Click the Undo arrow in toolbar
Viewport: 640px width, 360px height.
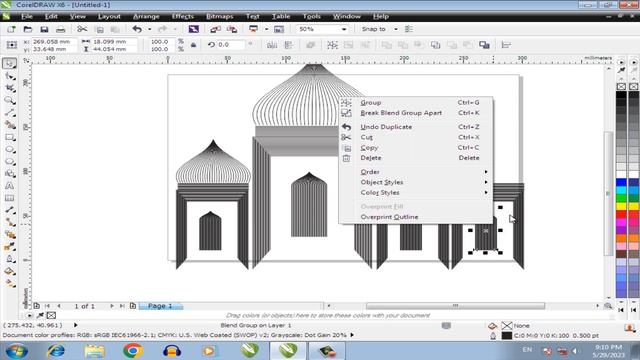coord(137,29)
